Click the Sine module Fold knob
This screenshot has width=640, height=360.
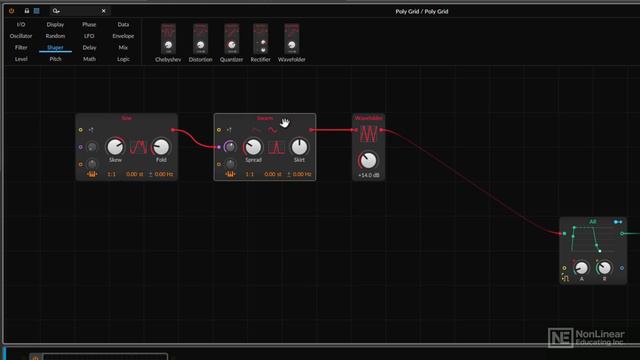[161, 147]
